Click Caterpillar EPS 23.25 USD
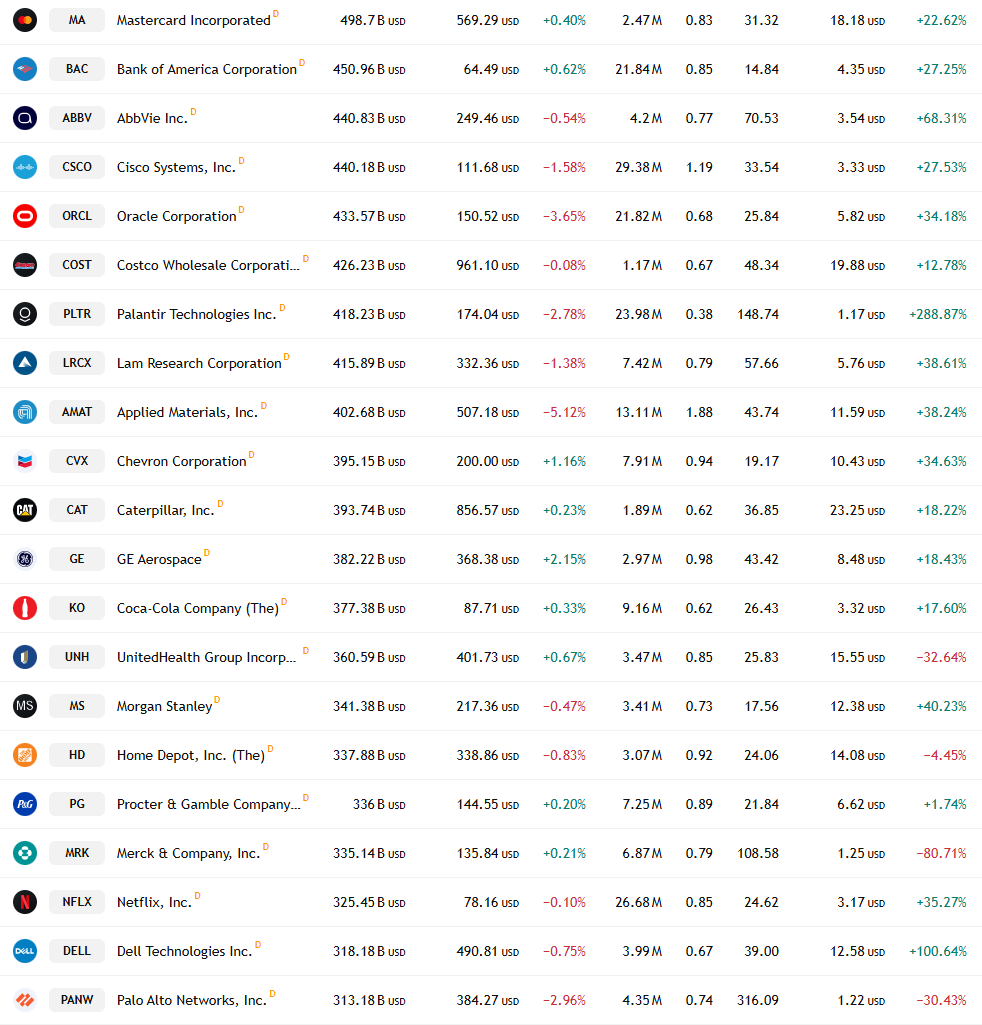982x1025 pixels. point(857,511)
